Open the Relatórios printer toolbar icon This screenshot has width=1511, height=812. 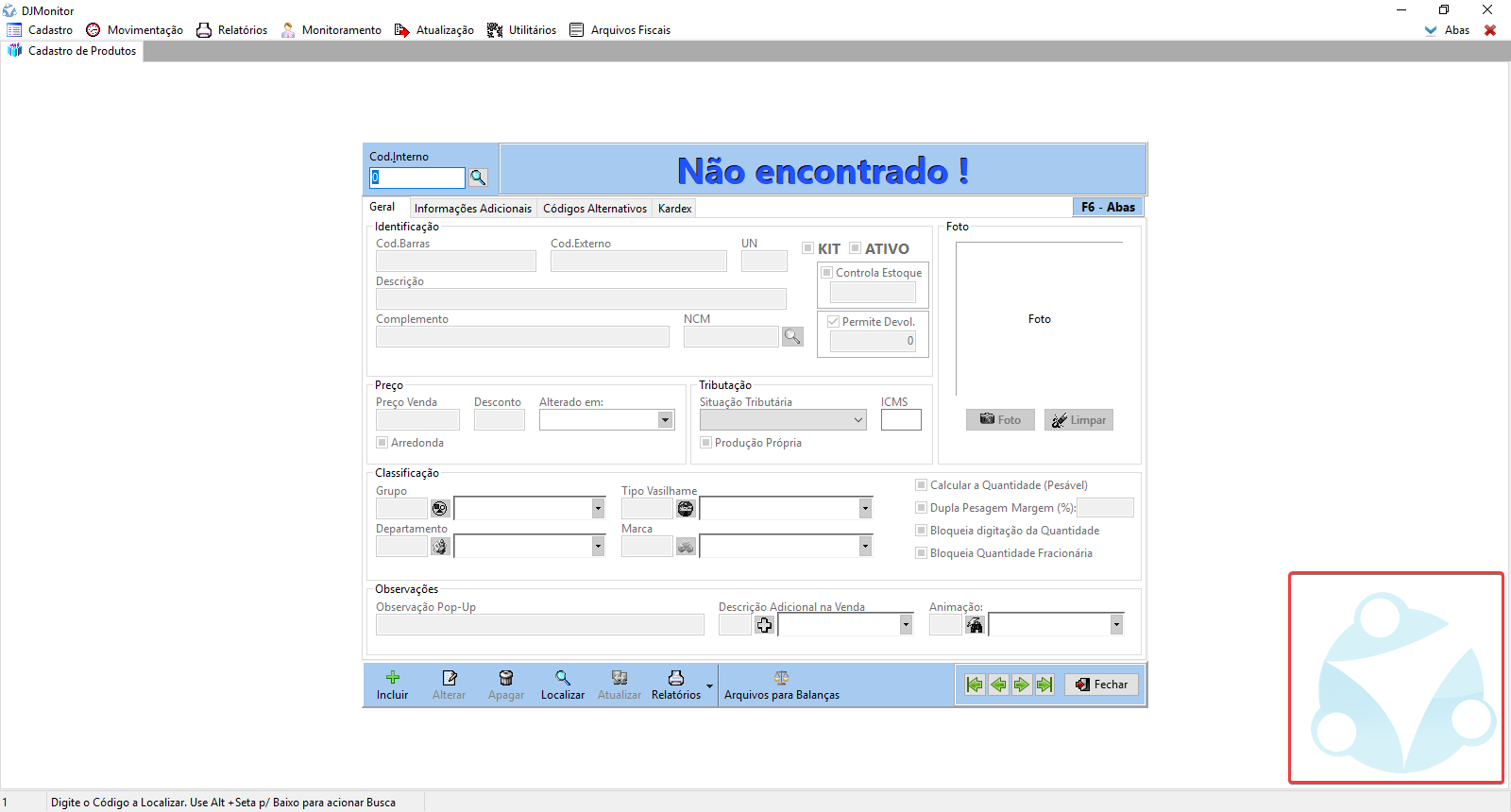(x=676, y=677)
